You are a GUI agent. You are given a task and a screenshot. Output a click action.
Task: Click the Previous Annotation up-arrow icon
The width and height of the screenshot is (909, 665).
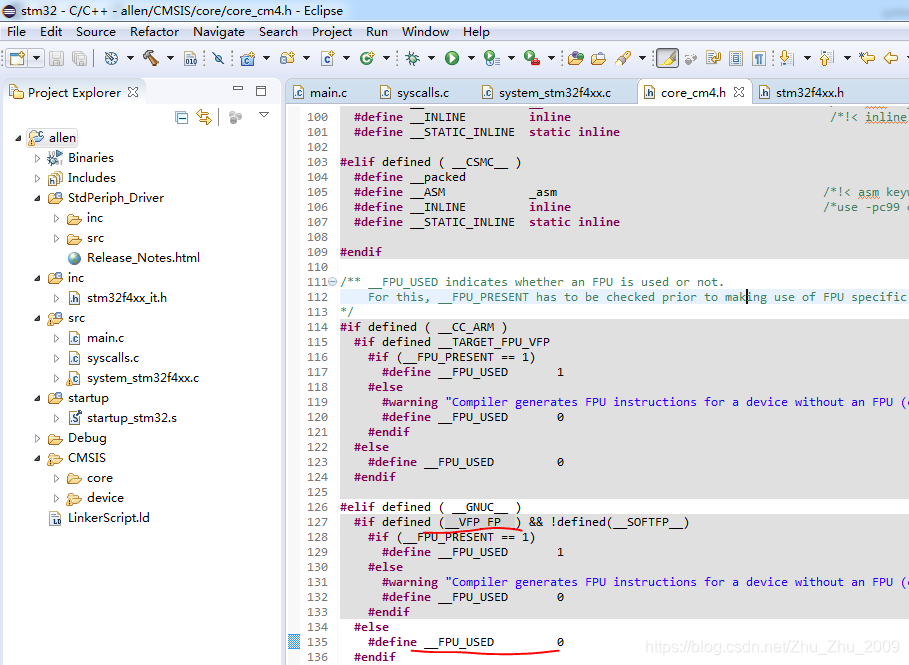click(x=827, y=58)
